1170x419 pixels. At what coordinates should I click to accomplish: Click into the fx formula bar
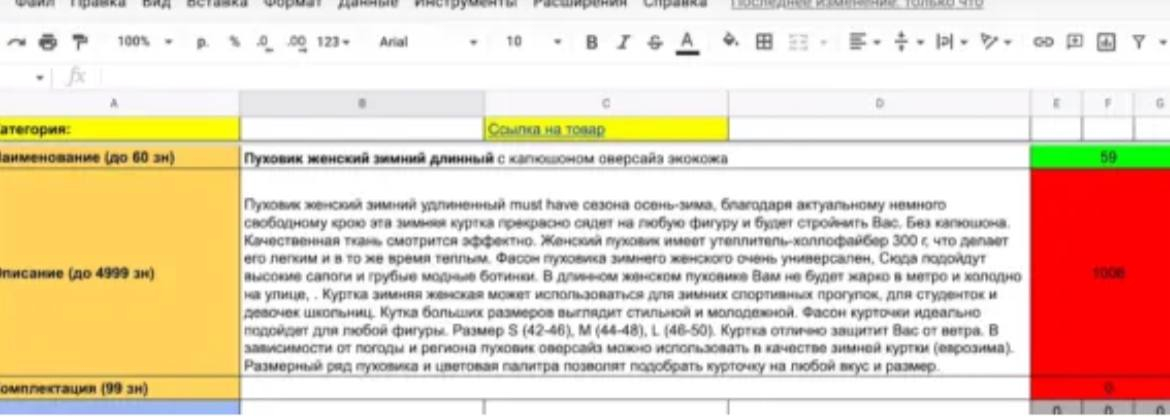pyautogui.click(x=634, y=77)
